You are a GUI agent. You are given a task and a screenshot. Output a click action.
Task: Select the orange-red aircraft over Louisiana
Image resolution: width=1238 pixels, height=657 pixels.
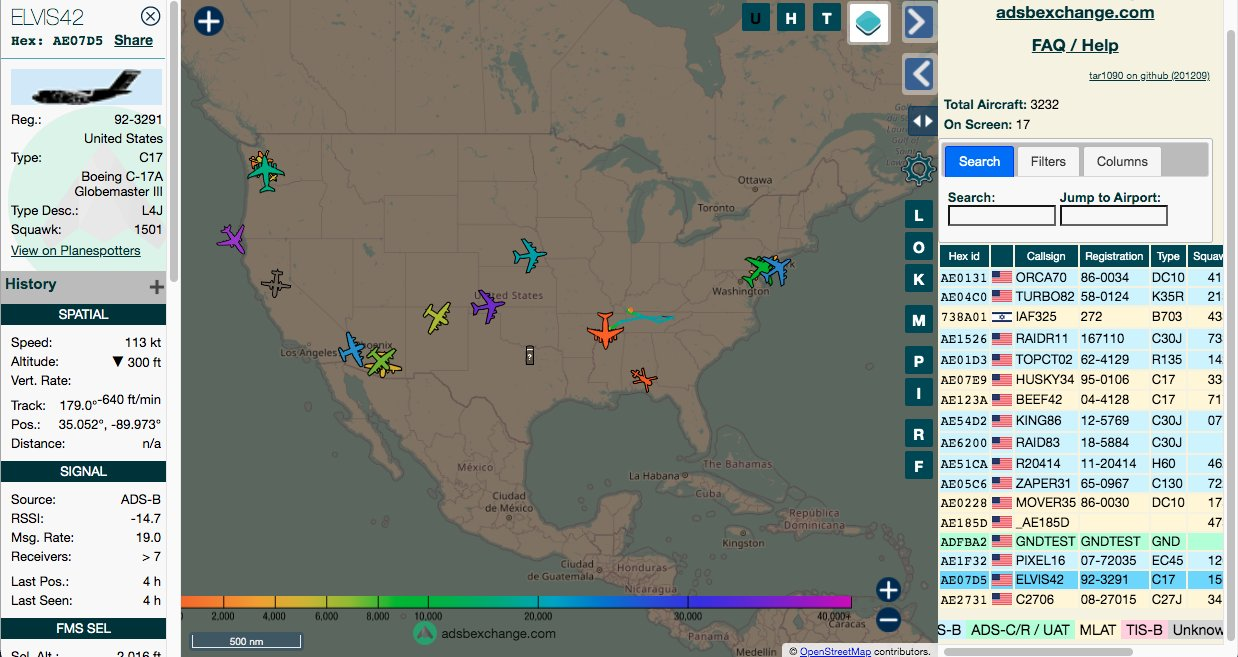click(644, 379)
